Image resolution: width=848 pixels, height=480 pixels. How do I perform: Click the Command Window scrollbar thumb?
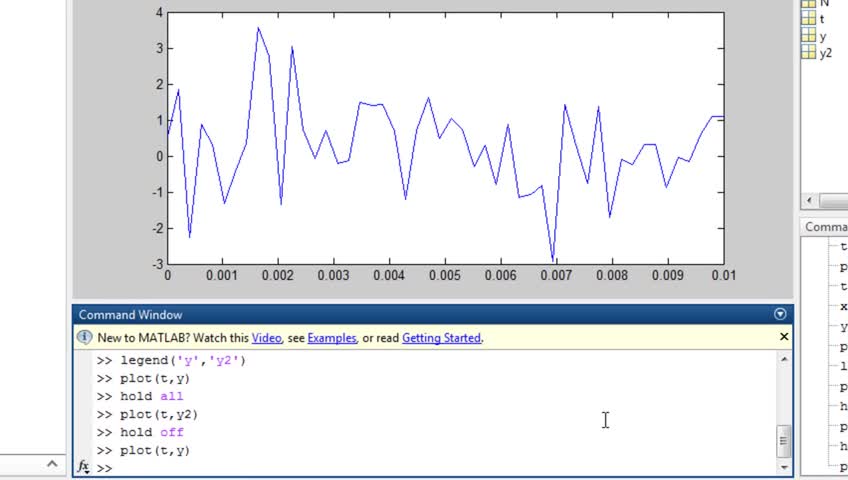tap(784, 441)
